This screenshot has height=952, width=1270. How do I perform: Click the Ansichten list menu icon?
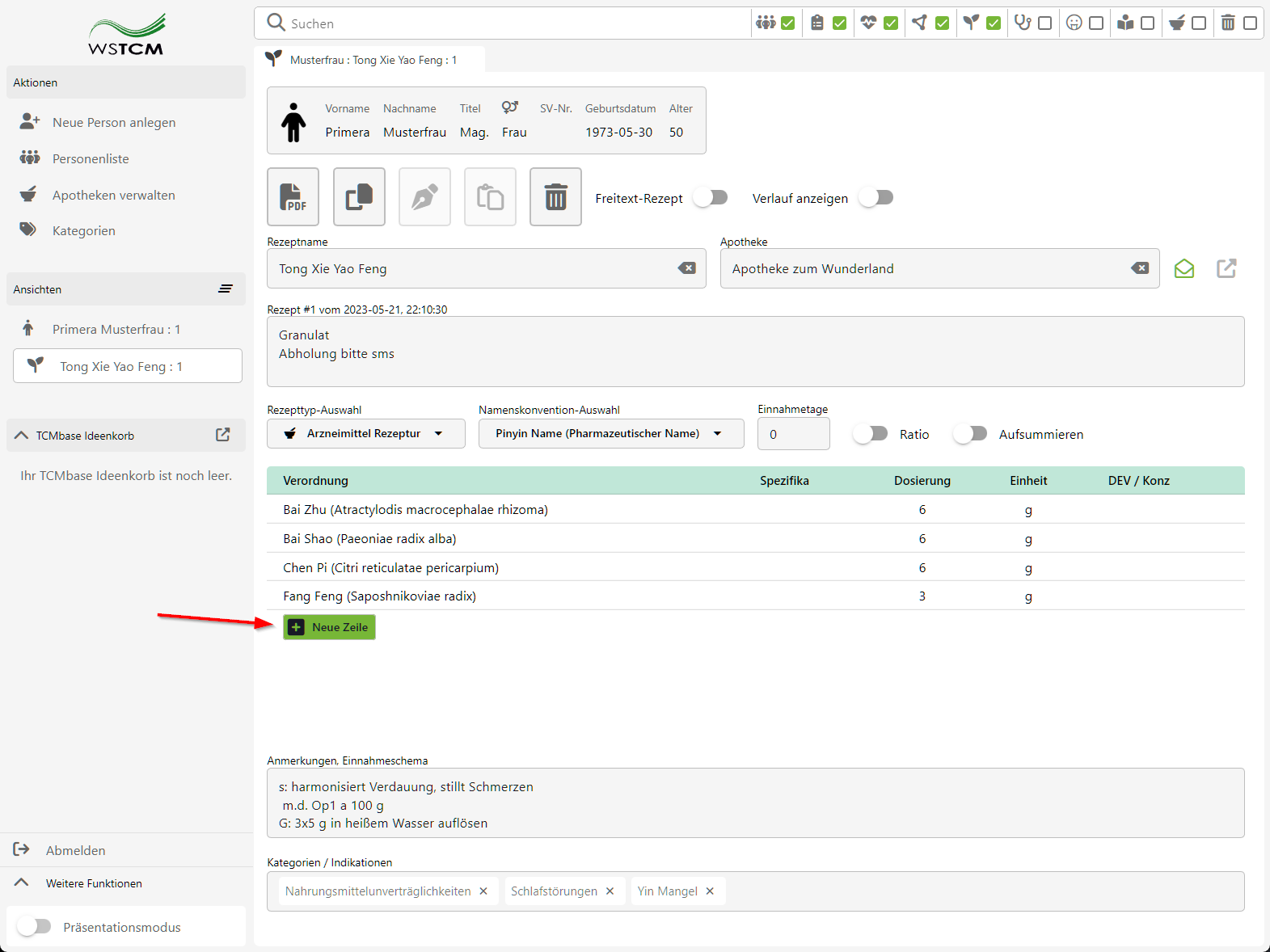pos(226,289)
